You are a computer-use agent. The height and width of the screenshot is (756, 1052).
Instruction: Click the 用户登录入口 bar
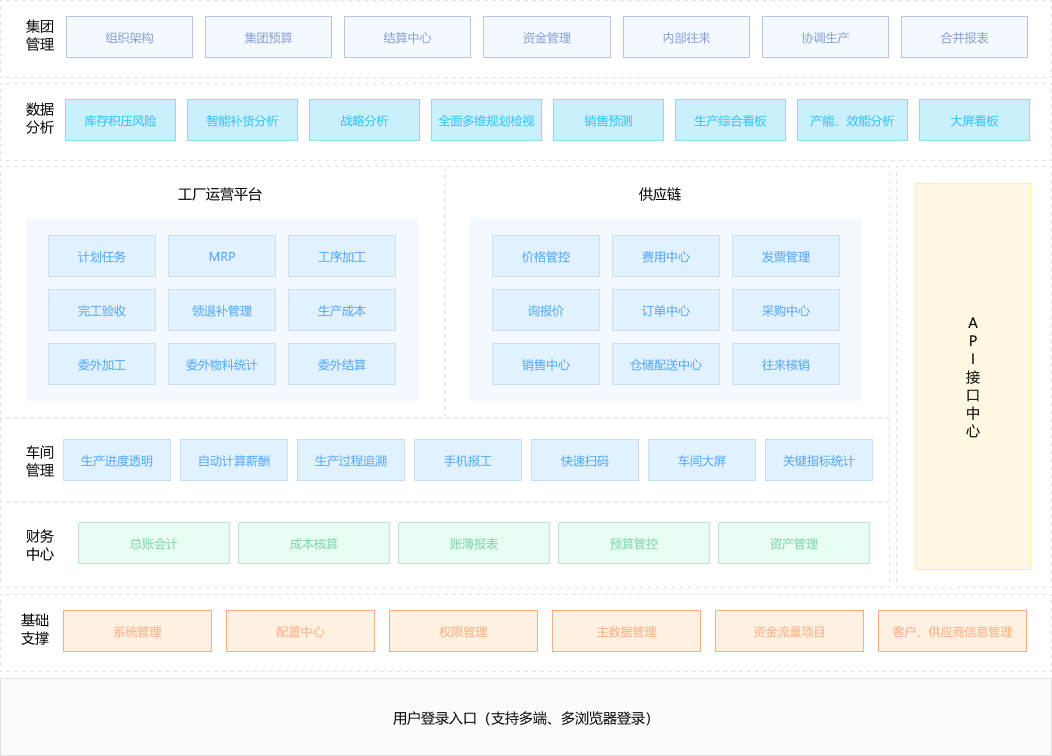(x=526, y=717)
